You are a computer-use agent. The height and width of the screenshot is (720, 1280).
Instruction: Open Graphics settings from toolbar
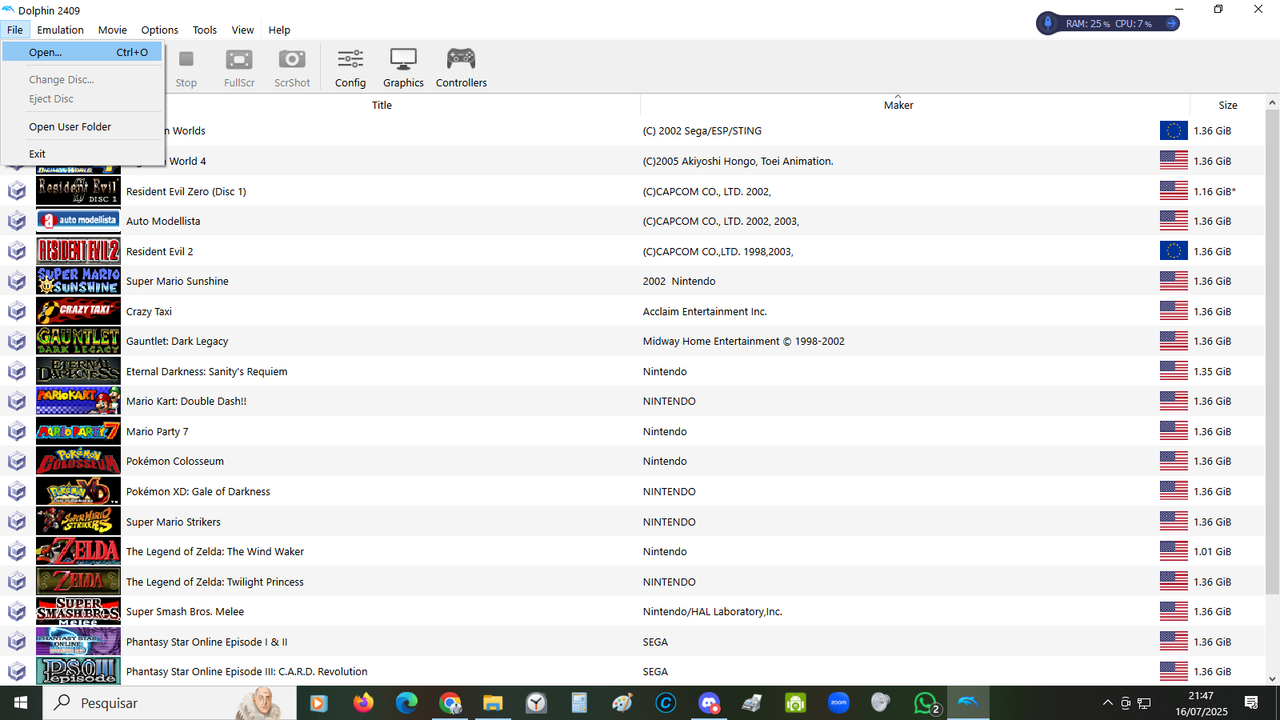(403, 68)
